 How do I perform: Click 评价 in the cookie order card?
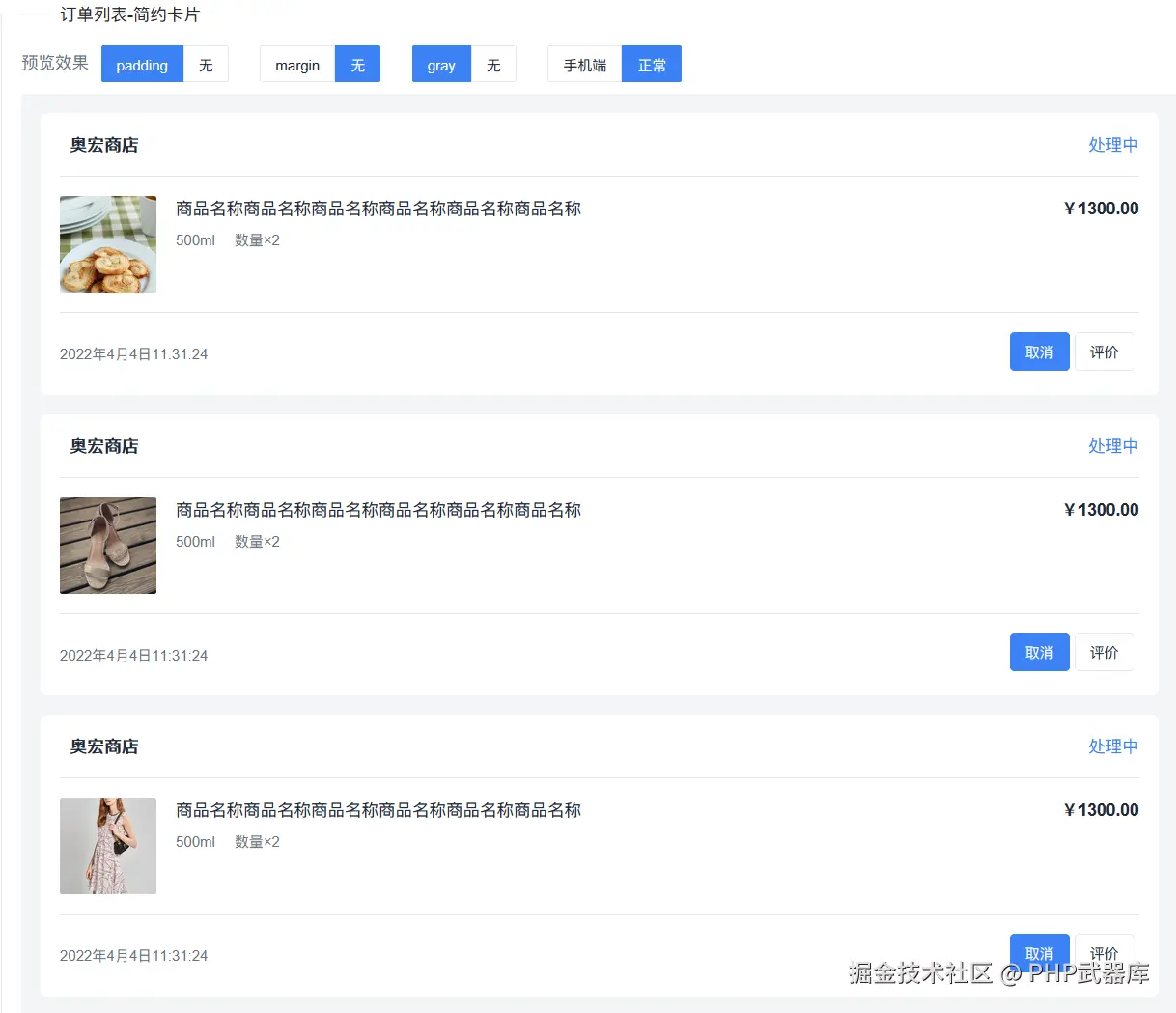click(x=1105, y=352)
